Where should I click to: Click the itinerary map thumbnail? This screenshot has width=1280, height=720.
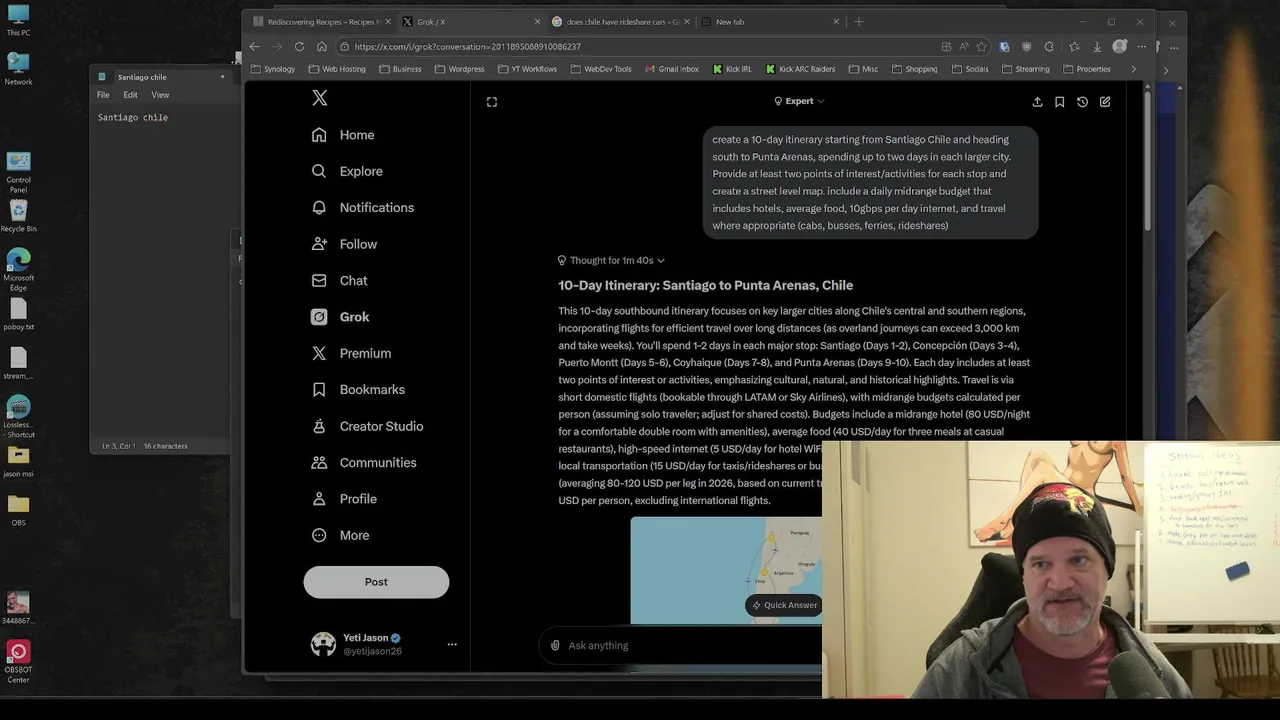point(726,570)
